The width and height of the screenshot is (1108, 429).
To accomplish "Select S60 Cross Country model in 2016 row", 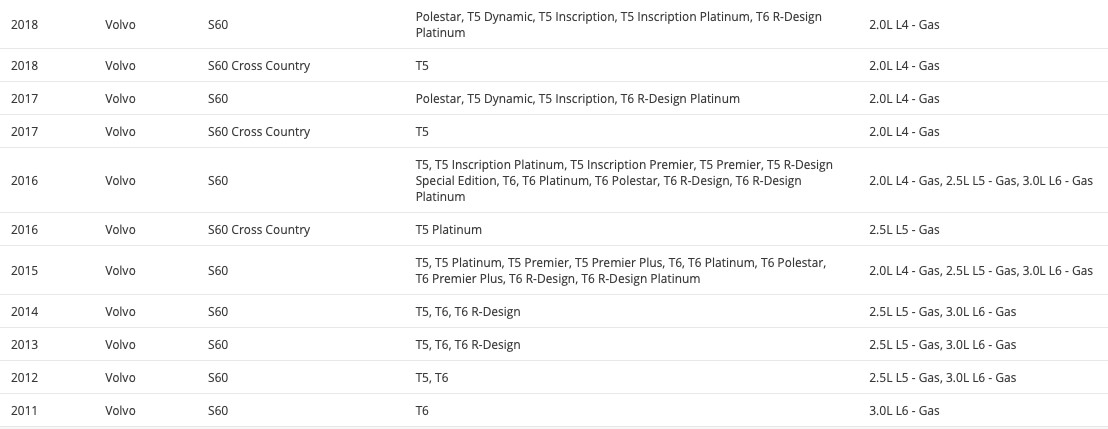I will [x=258, y=230].
